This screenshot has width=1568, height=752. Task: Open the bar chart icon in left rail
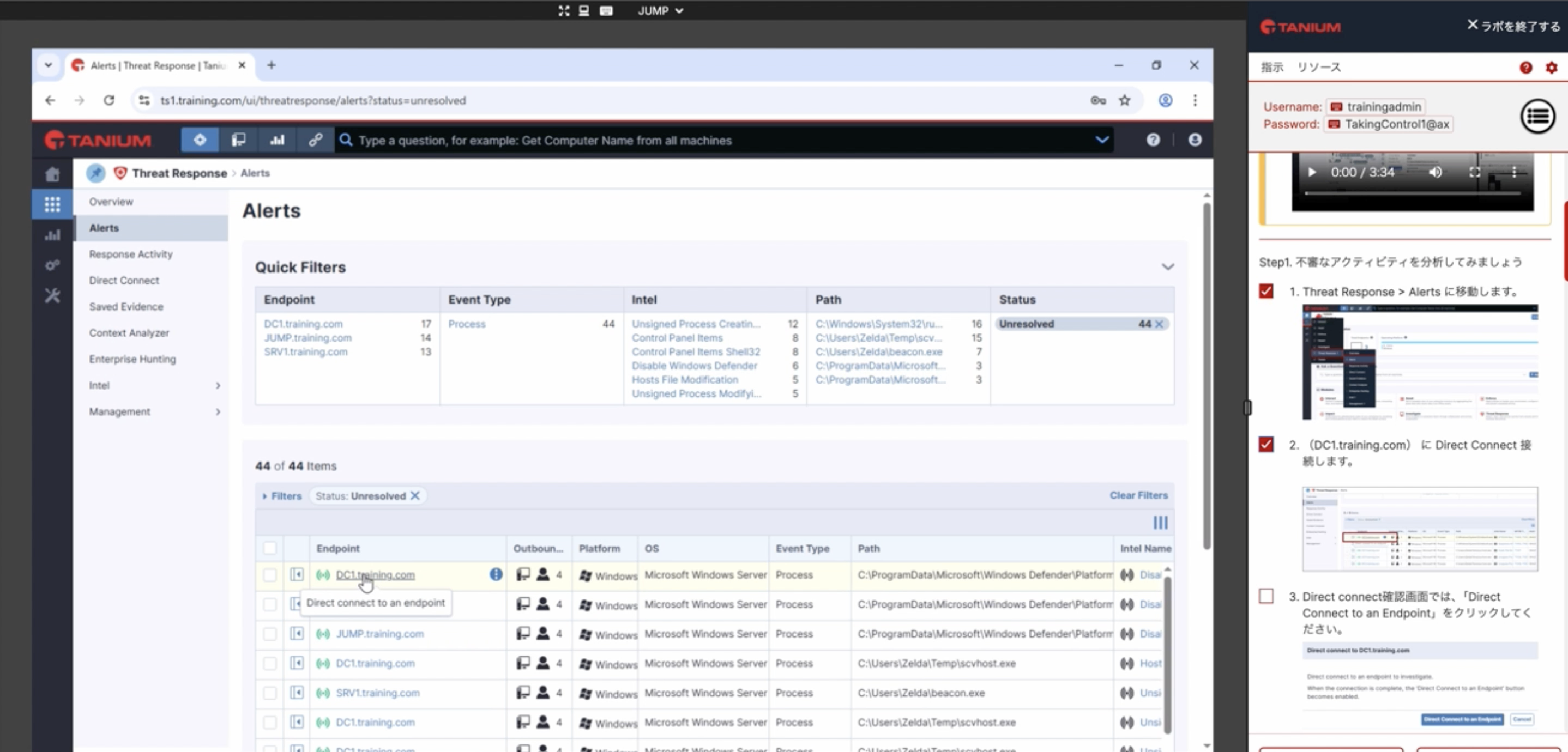(52, 235)
